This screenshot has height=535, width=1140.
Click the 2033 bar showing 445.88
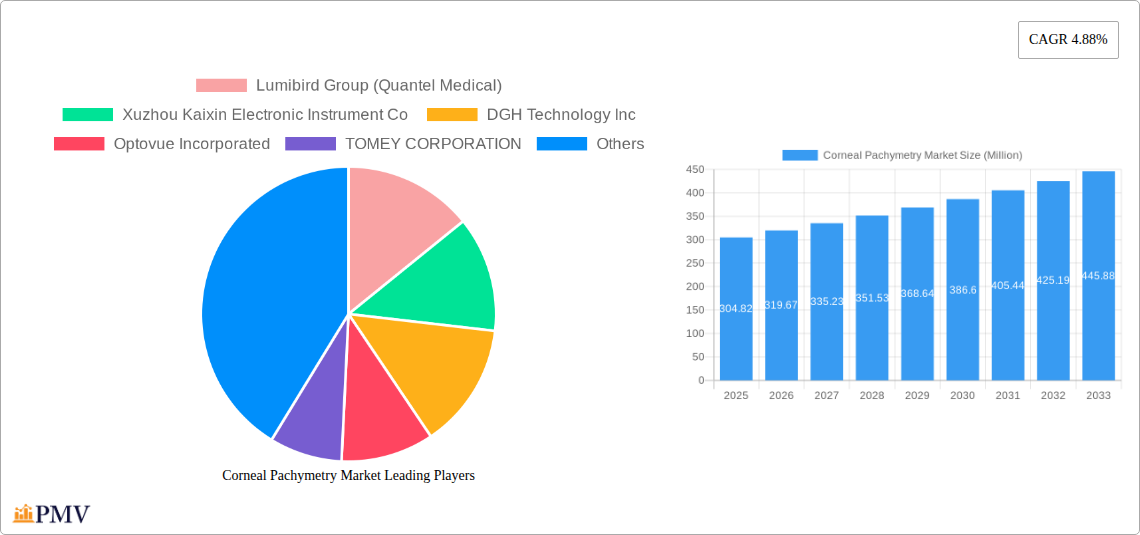[x=1099, y=275]
